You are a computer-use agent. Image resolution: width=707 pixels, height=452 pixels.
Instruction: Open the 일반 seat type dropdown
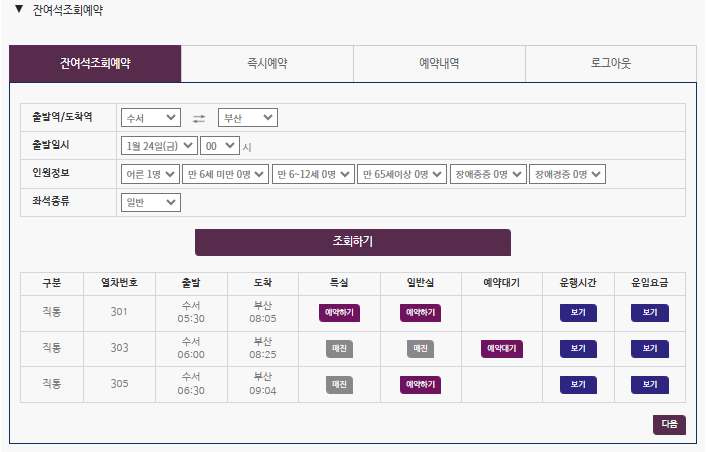pyautogui.click(x=151, y=202)
